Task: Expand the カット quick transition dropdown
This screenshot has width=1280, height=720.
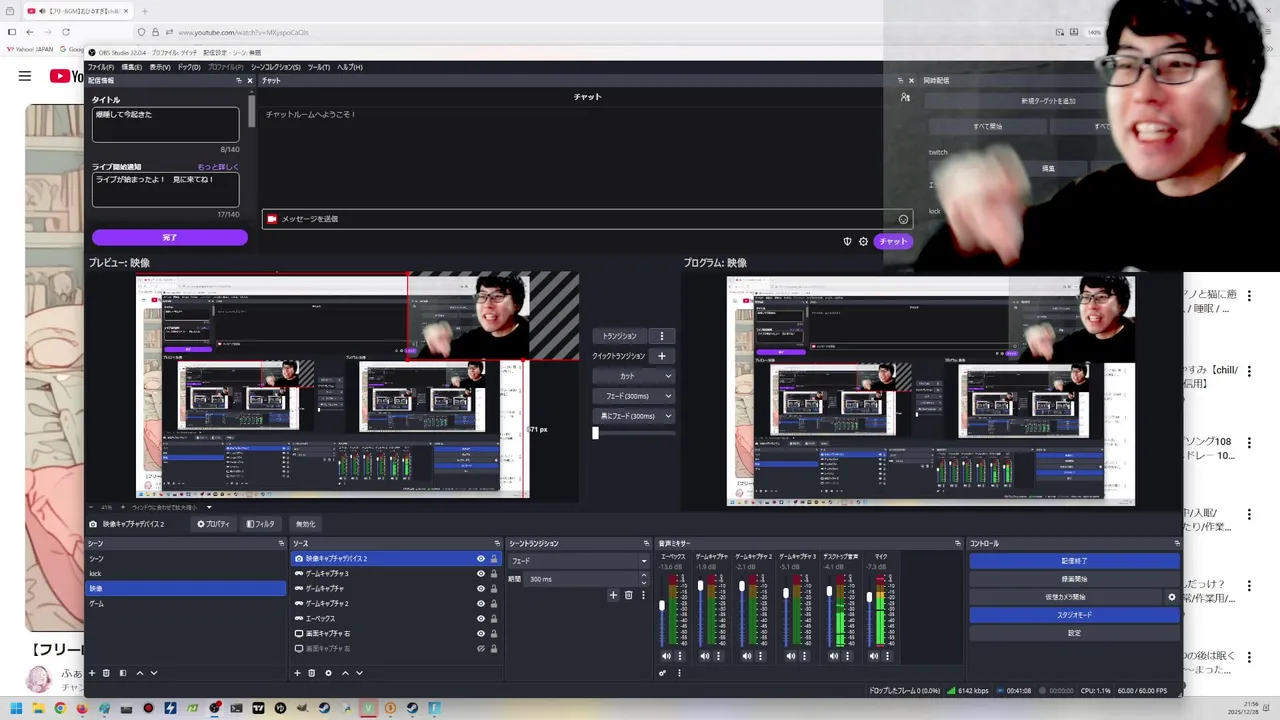Action: pyautogui.click(x=668, y=376)
